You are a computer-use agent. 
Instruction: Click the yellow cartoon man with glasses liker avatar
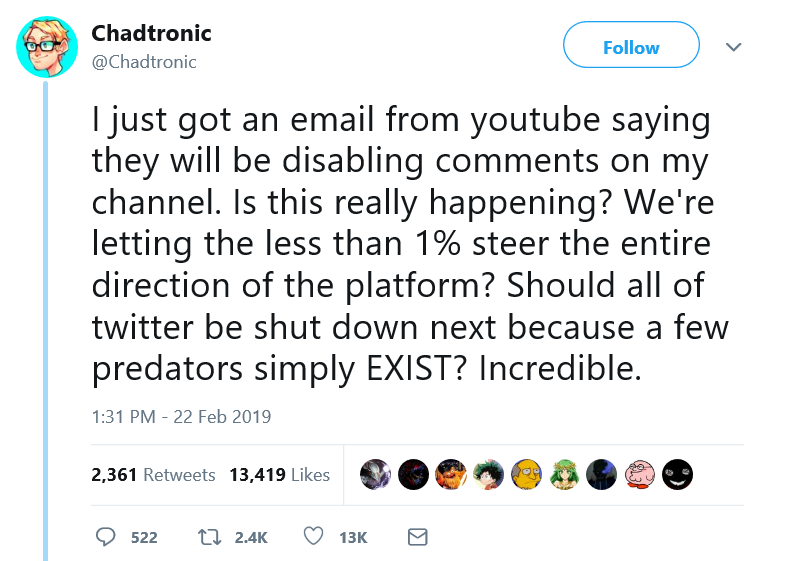pyautogui.click(x=526, y=475)
